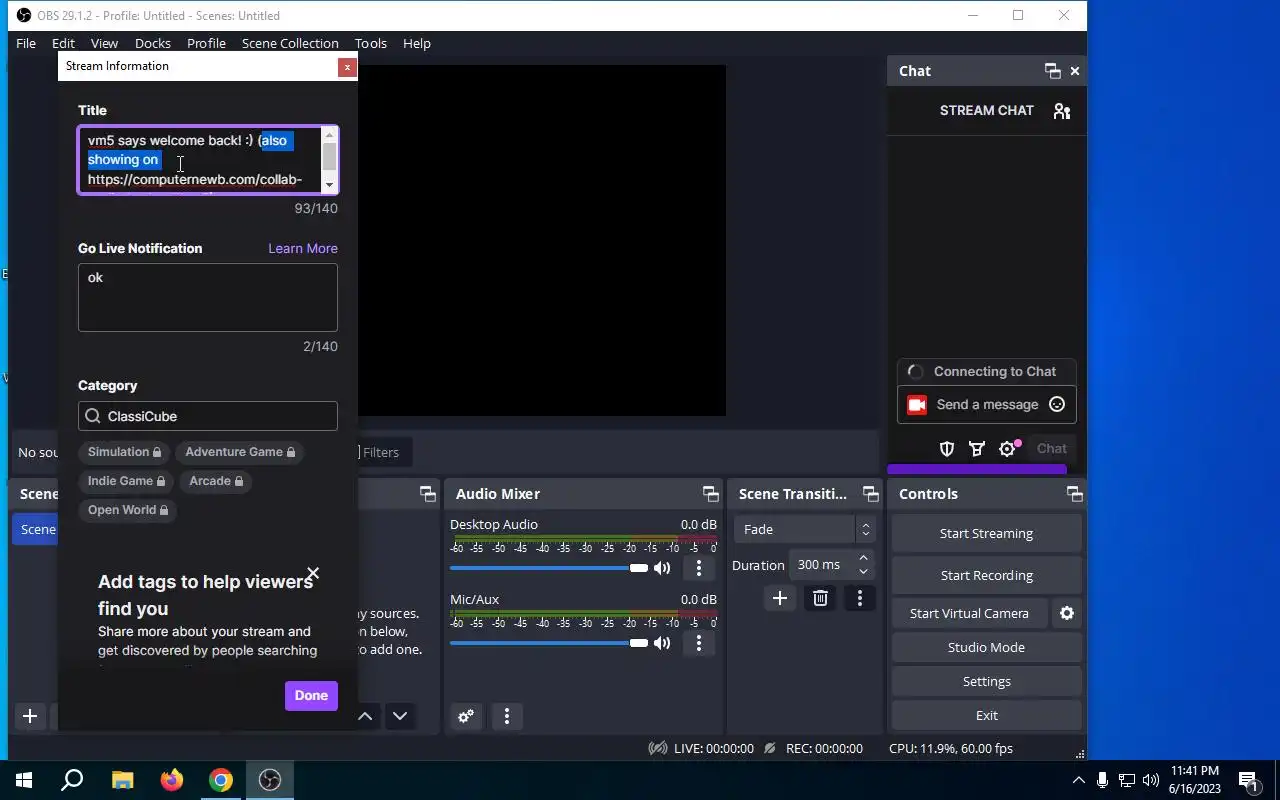Open the File menu
1280x800 pixels.
pos(26,43)
